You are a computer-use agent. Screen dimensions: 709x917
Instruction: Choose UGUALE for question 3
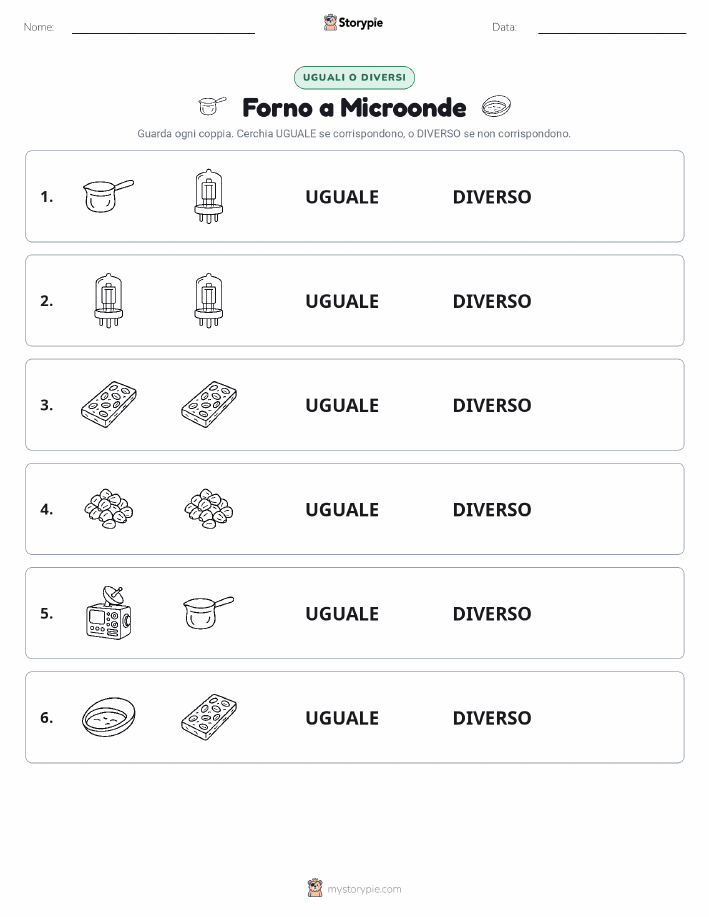tap(342, 405)
